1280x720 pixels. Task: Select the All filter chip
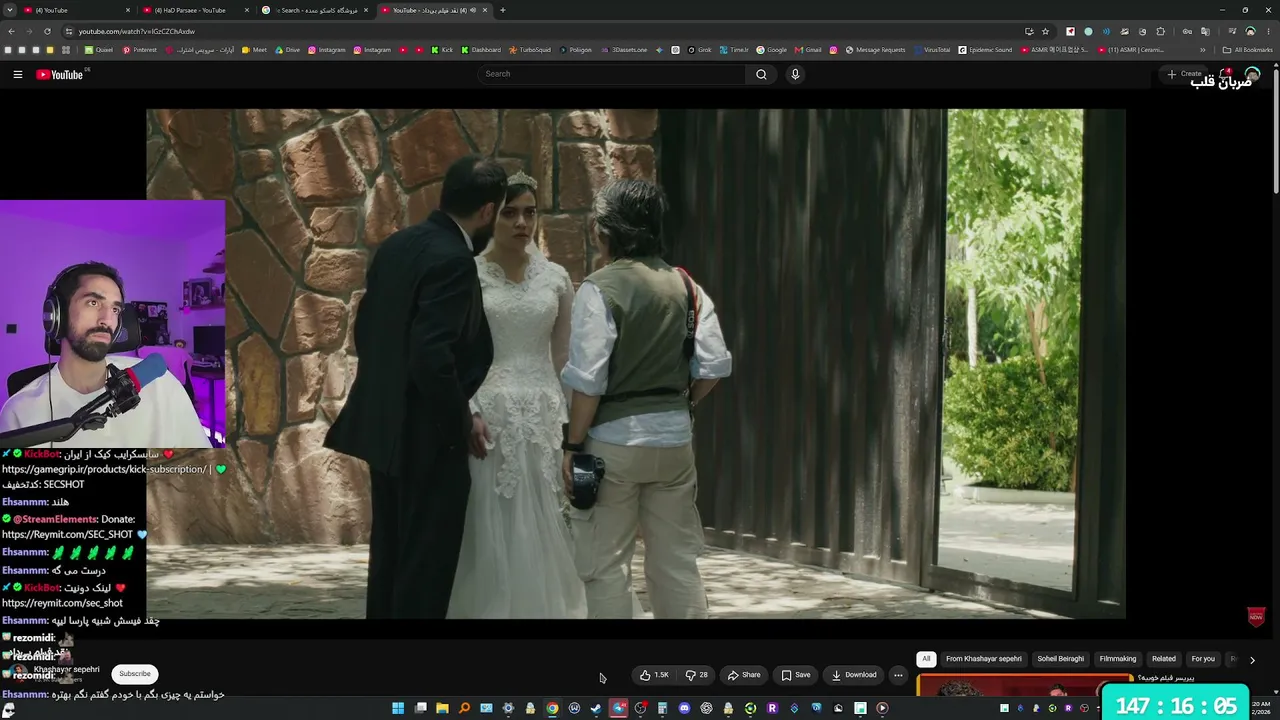pos(926,659)
